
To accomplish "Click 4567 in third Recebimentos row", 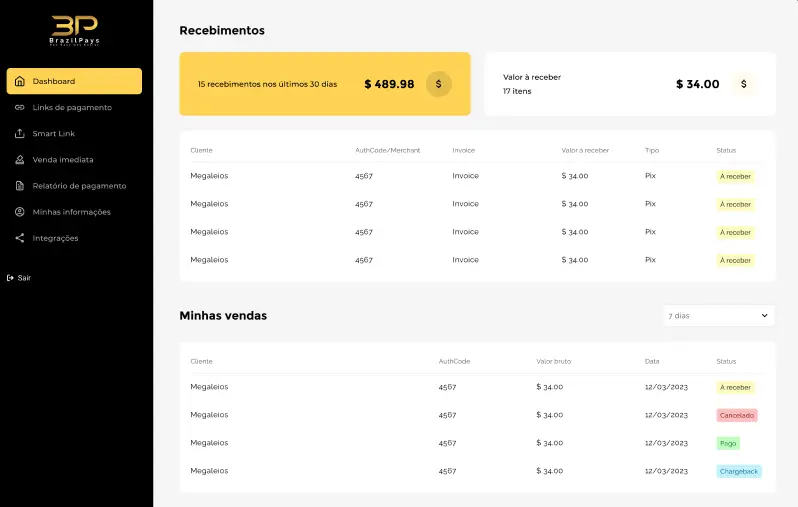I will click(364, 232).
